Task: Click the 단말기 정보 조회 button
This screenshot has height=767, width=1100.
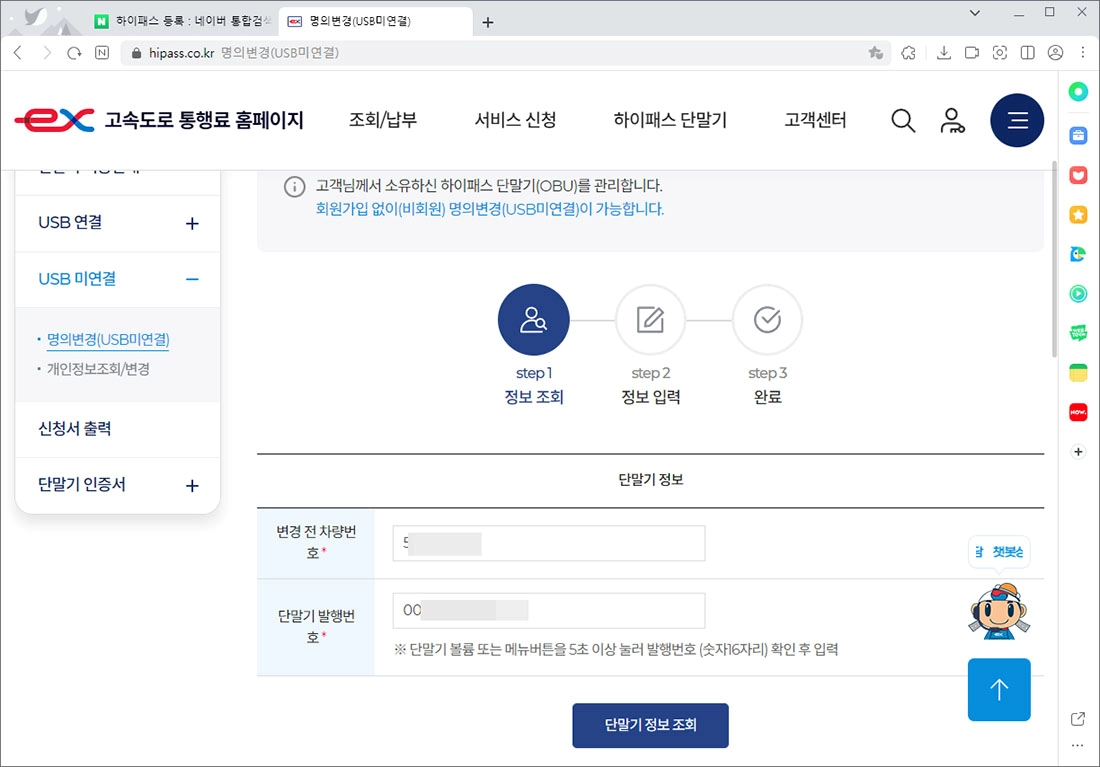Action: 650,725
